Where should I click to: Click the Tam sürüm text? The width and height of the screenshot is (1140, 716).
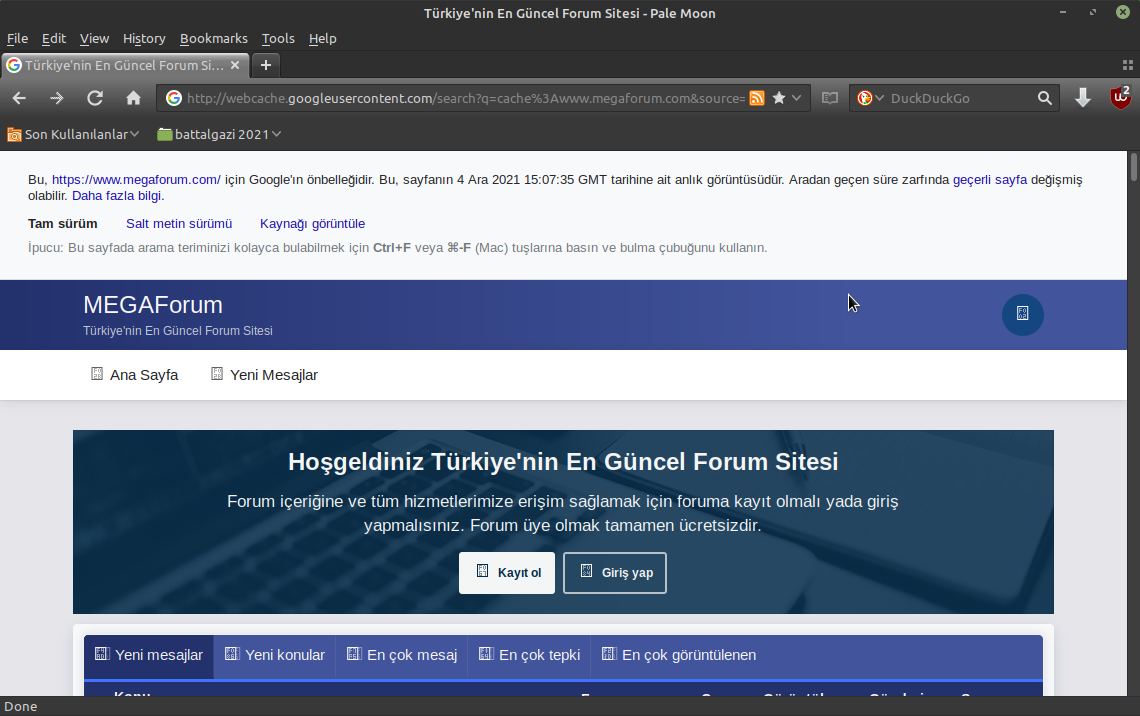pos(63,224)
